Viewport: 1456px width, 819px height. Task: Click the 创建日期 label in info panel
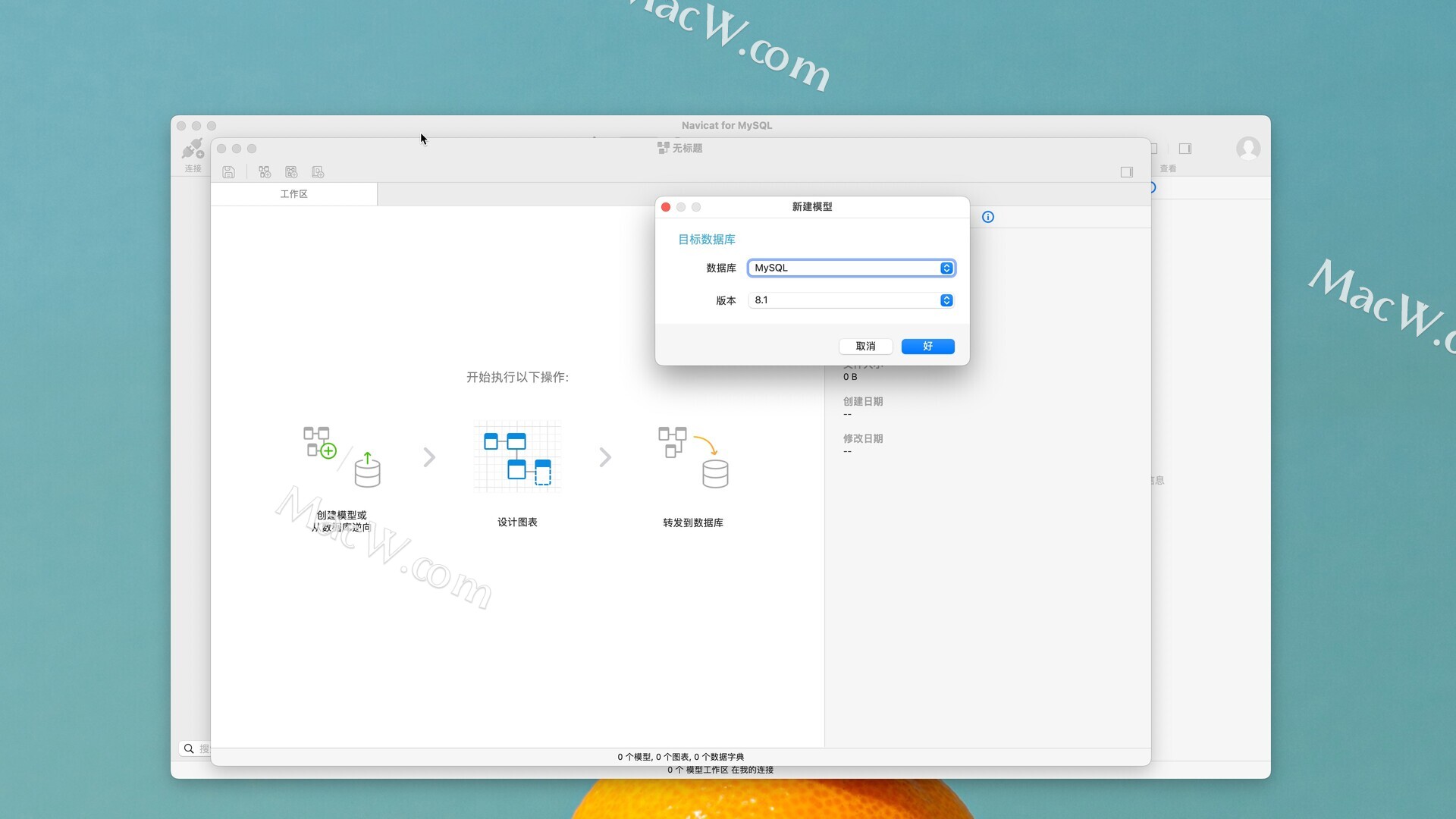(x=863, y=401)
